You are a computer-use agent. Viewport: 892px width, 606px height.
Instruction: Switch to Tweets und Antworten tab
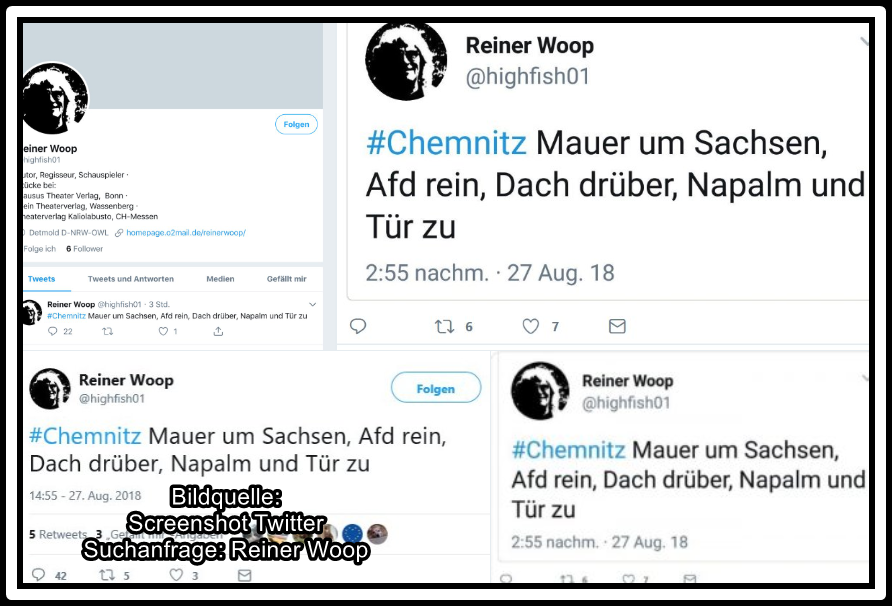131,279
